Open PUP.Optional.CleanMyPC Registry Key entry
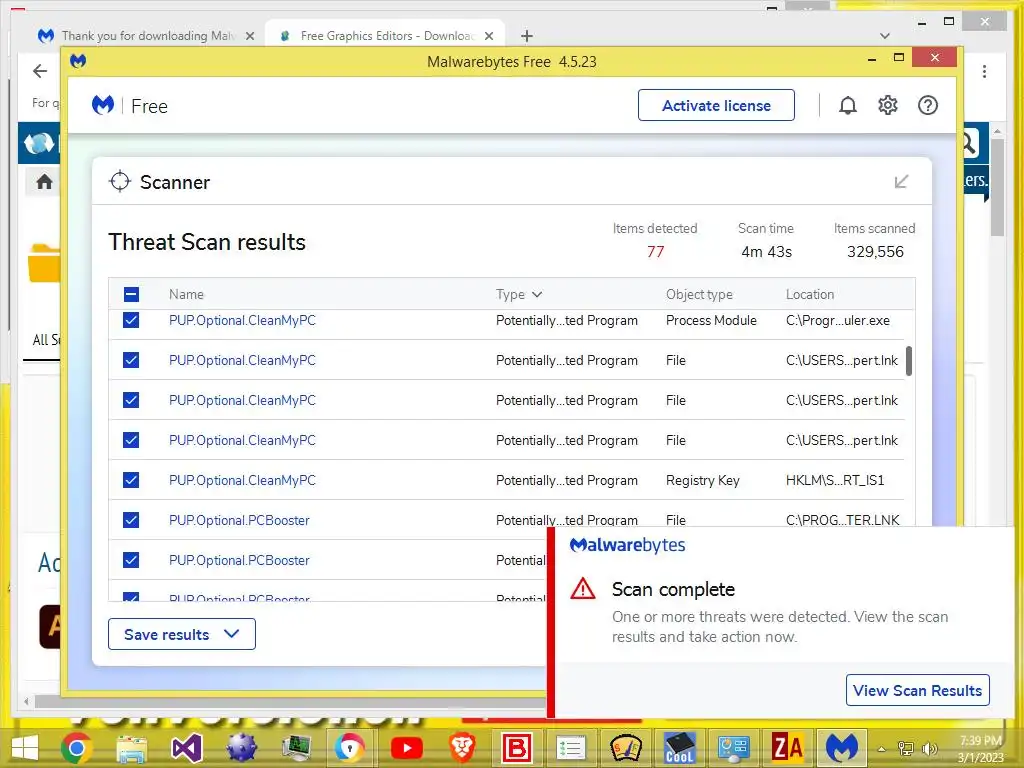 point(242,480)
